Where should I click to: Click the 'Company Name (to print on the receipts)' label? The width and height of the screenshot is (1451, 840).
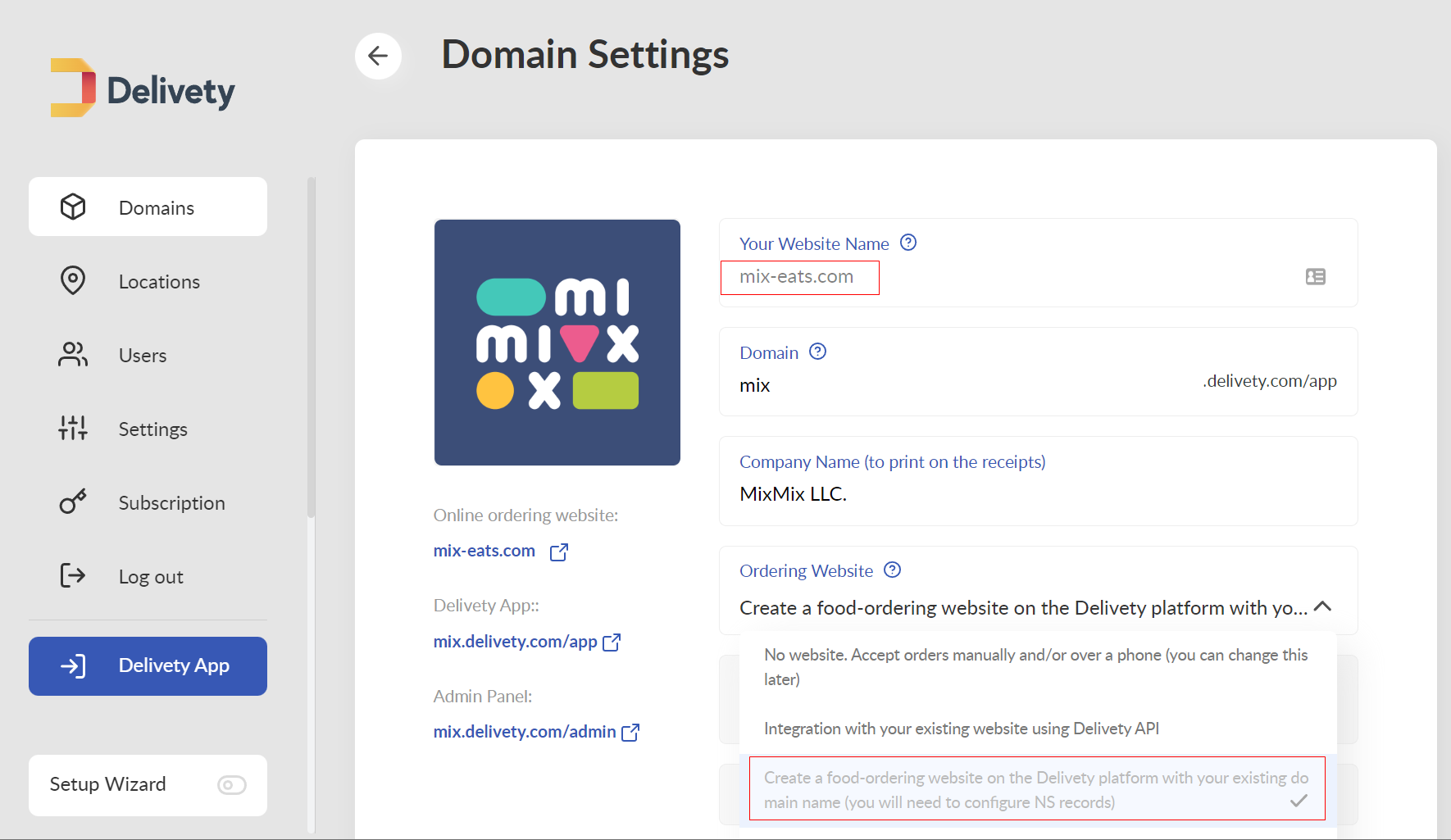[893, 462]
